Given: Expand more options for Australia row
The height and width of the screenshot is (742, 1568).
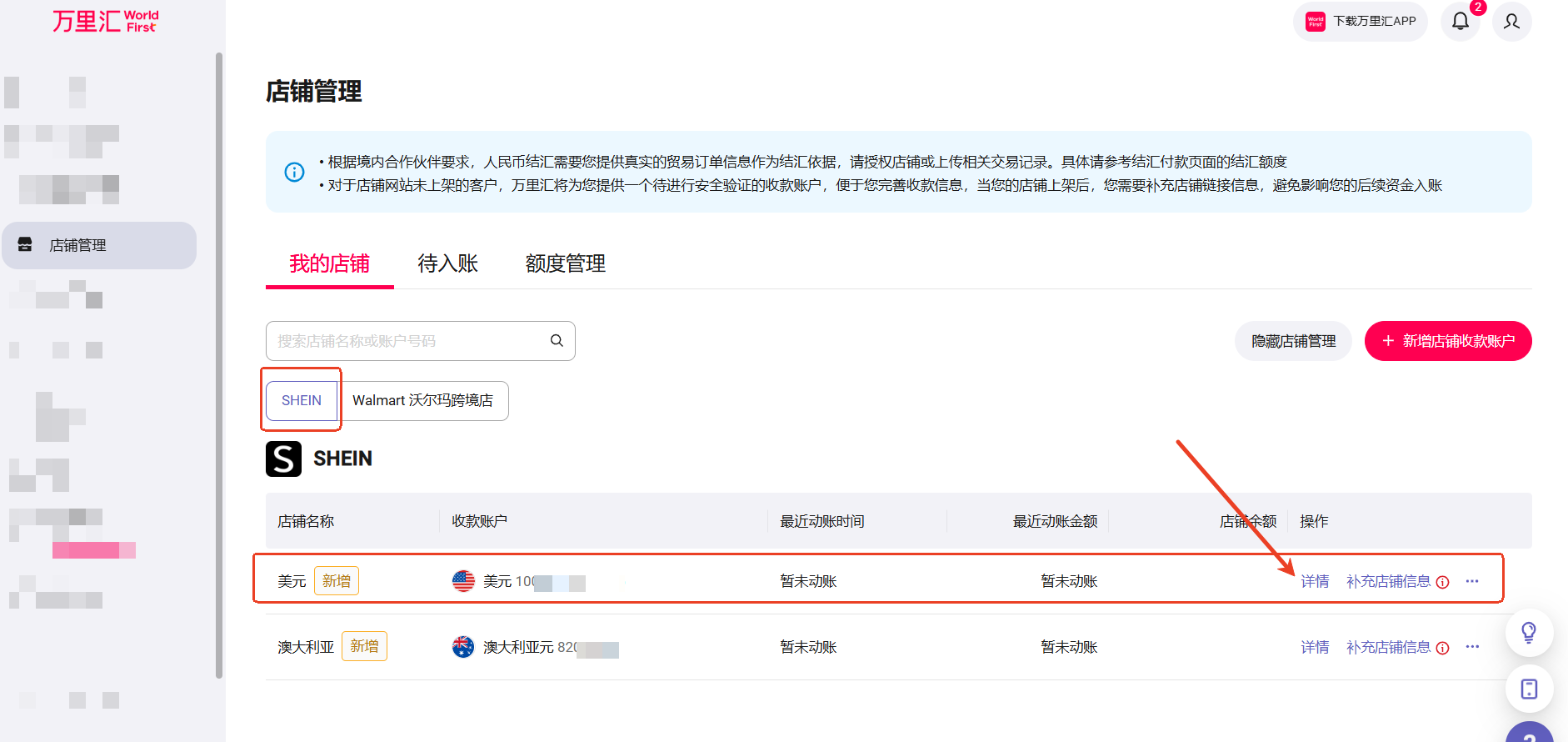Looking at the screenshot, I should [1472, 647].
